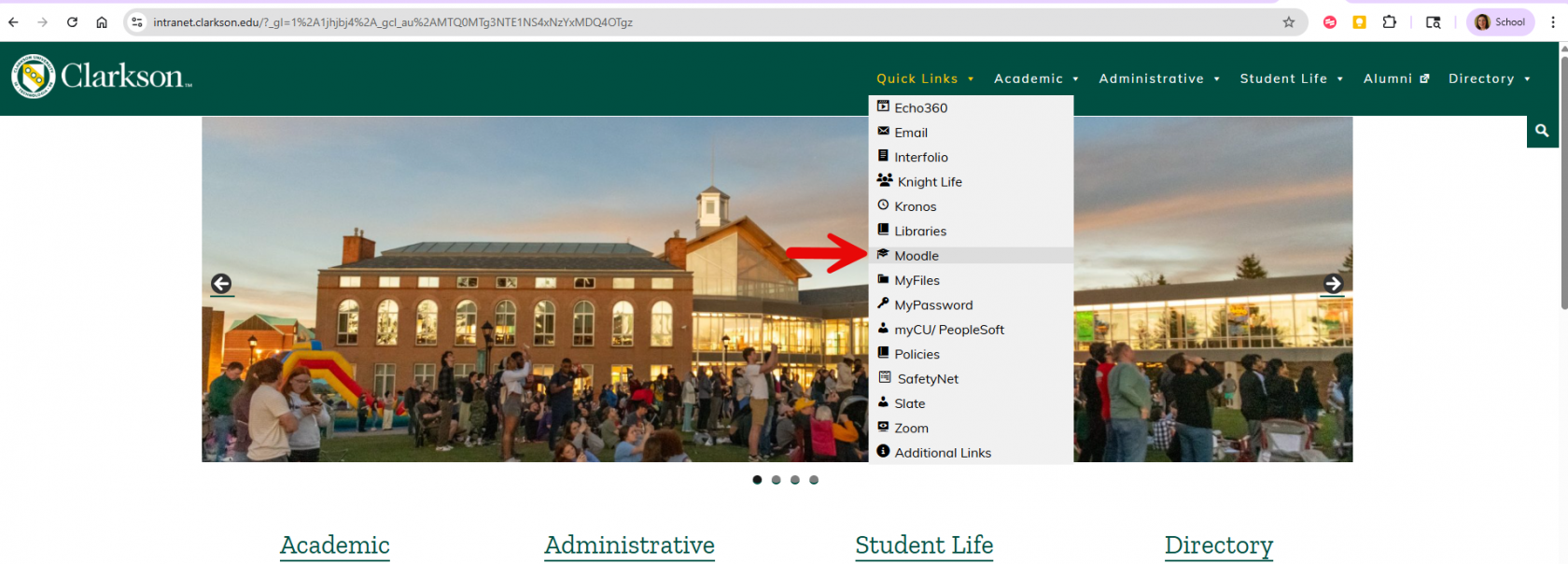Click the Alumni external link in the navigation
Image resolution: width=1568 pixels, height=564 pixels.
(1395, 79)
